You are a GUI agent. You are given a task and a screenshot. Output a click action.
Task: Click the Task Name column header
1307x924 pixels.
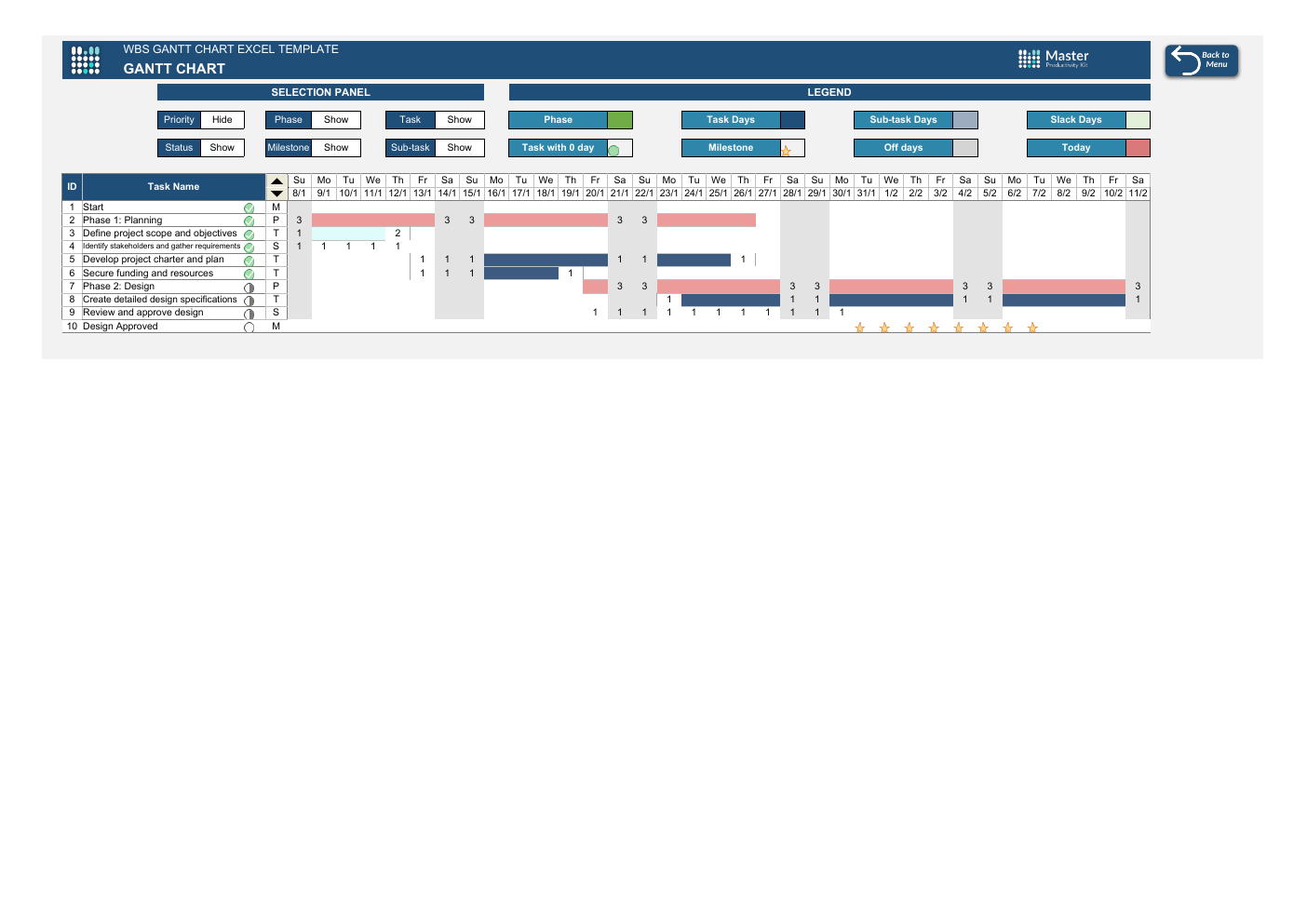point(173,187)
